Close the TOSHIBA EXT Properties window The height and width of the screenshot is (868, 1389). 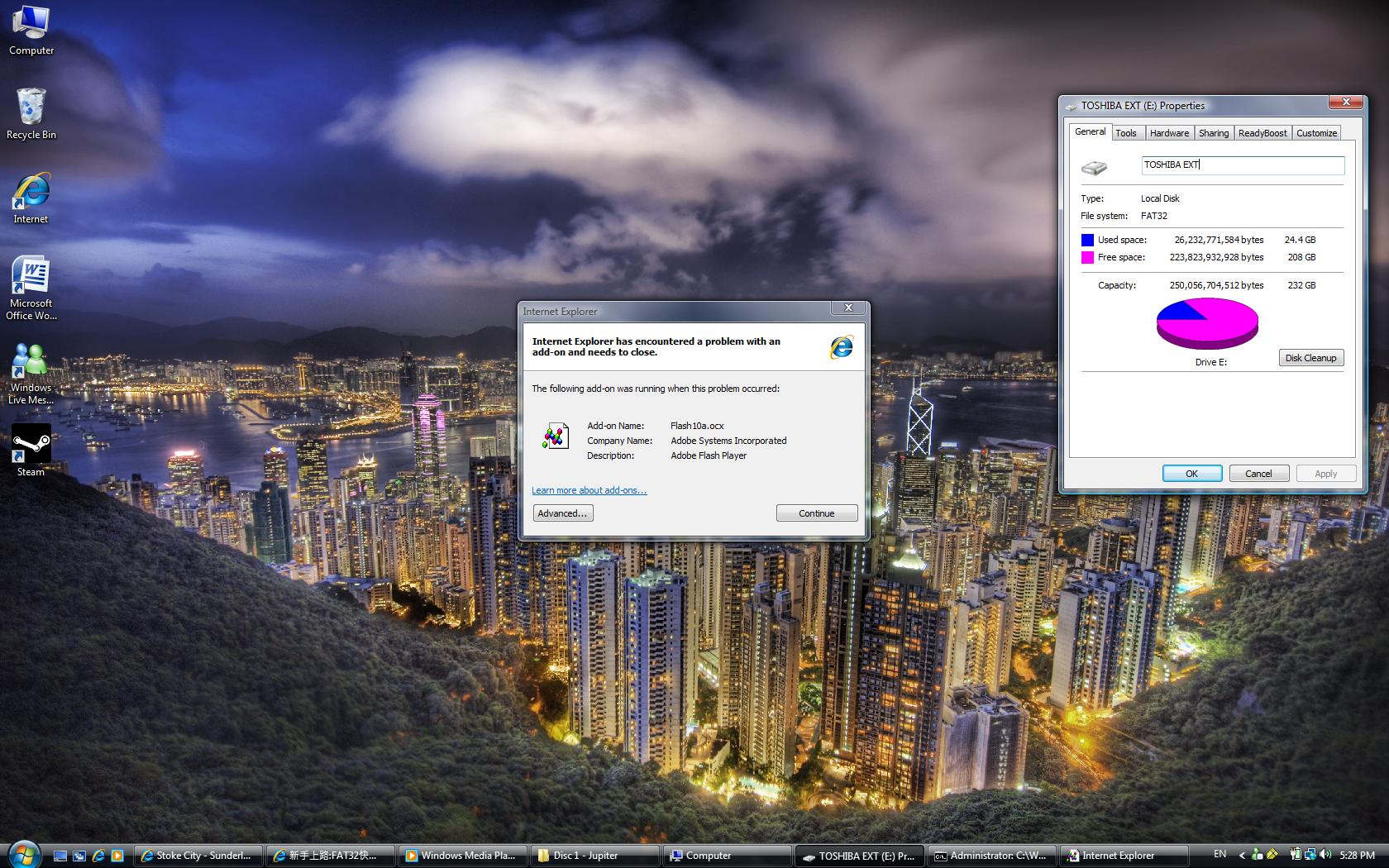[1346, 102]
